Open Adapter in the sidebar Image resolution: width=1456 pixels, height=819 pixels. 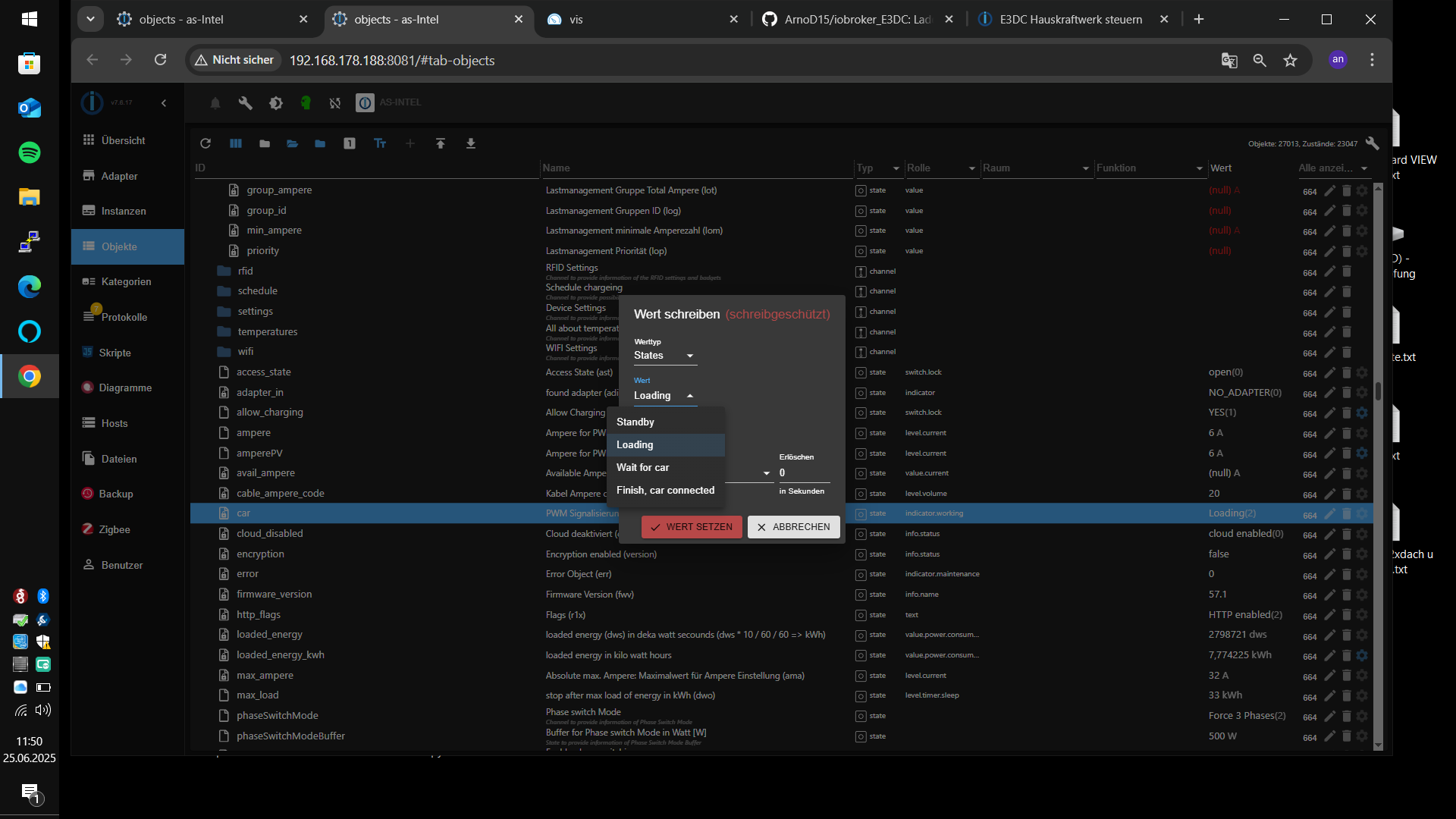pos(127,176)
